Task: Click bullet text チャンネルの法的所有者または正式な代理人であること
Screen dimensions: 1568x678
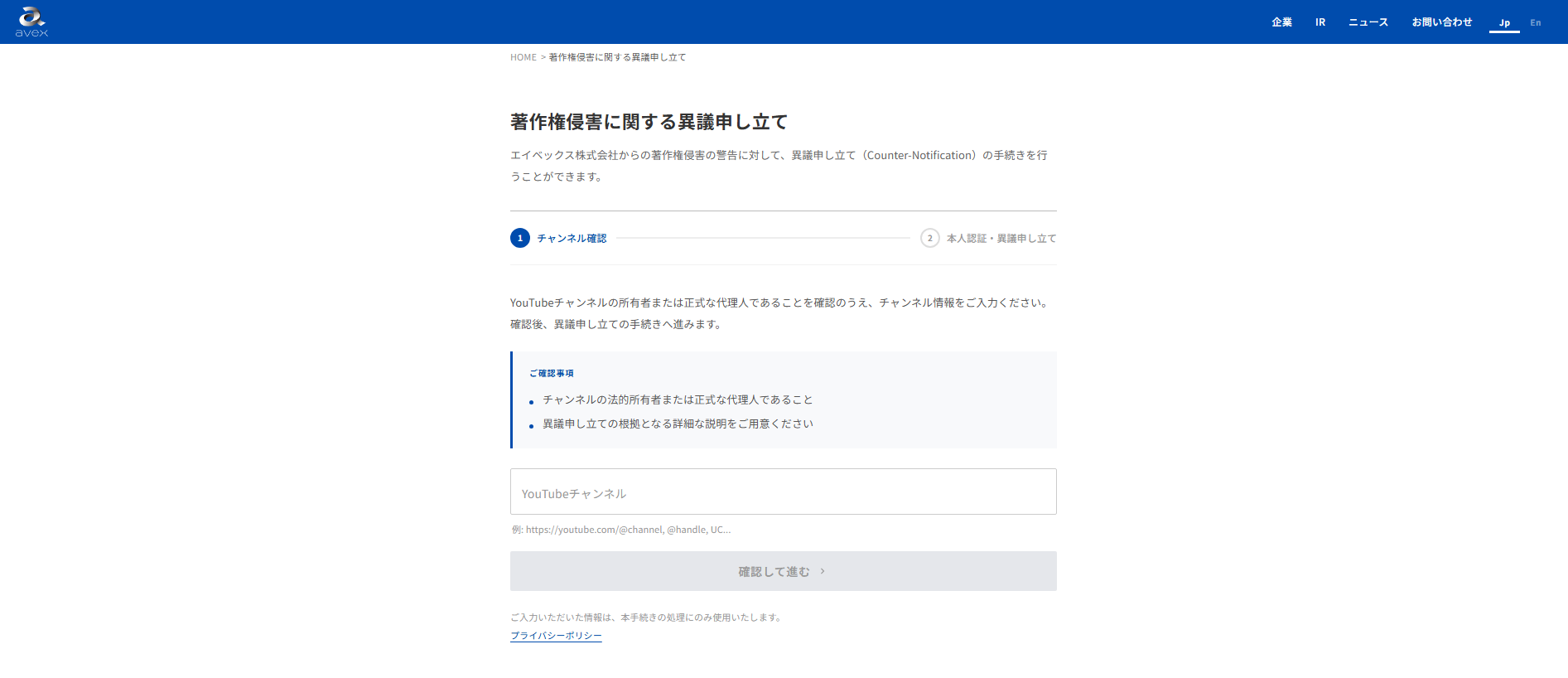Action: click(x=678, y=400)
